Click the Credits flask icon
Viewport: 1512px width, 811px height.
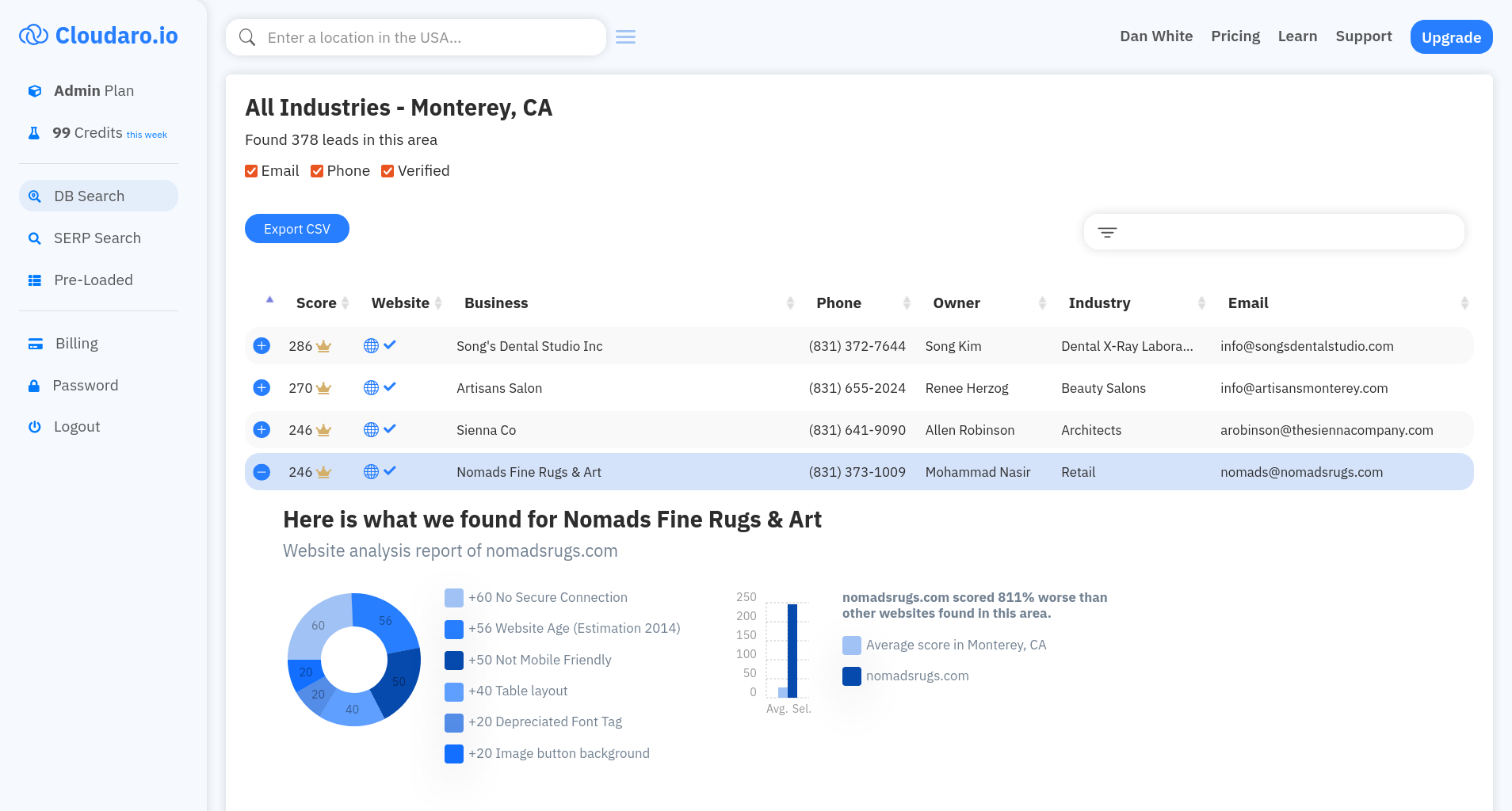(34, 133)
